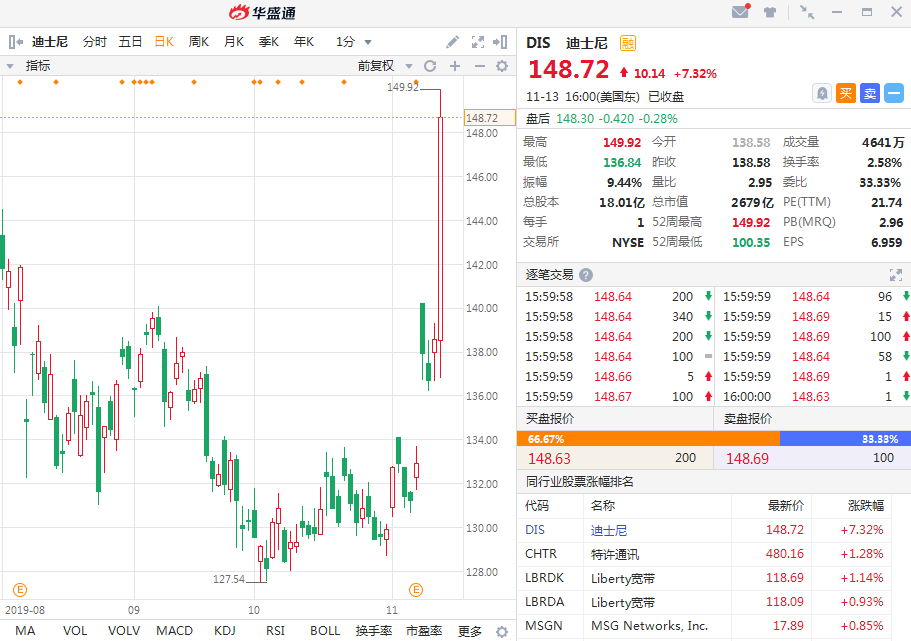Screen dimensions: 911x641
Task: Select the 周K tab
Action: pos(199,42)
